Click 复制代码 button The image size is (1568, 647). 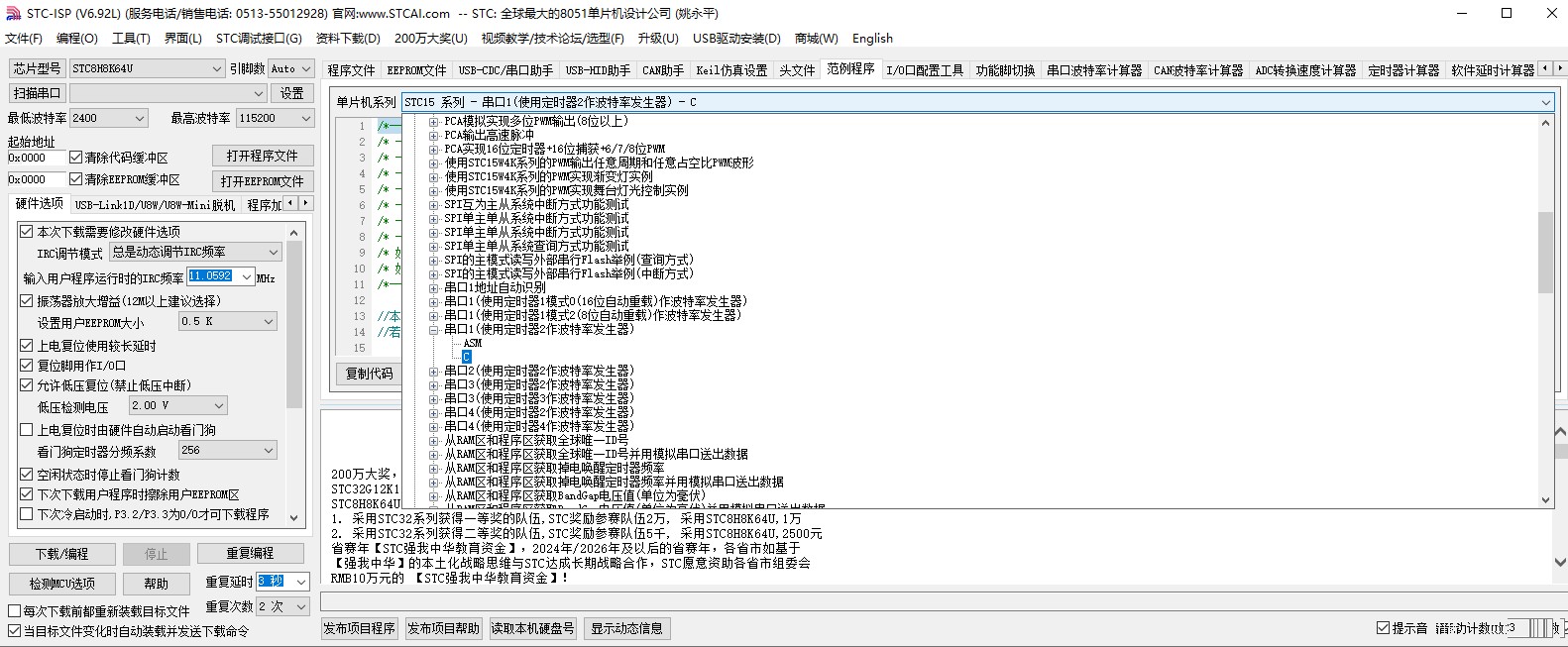(369, 374)
